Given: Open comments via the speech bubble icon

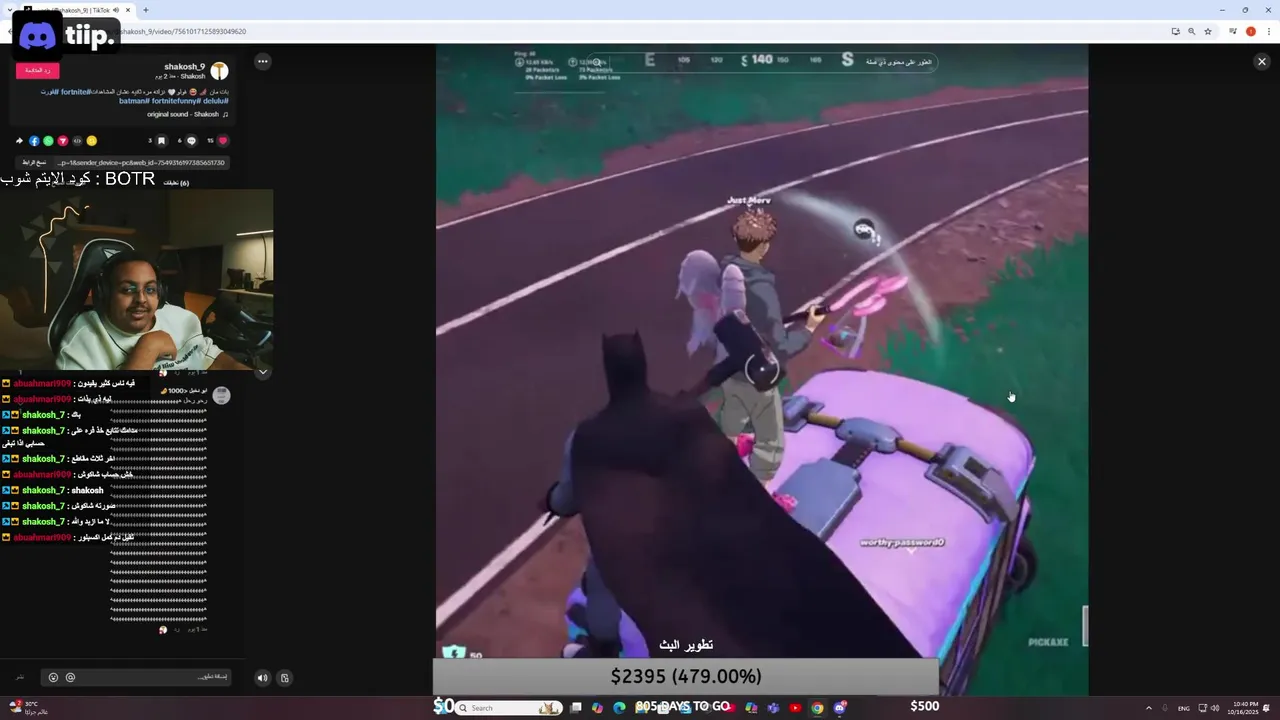Looking at the screenshot, I should pyautogui.click(x=192, y=141).
